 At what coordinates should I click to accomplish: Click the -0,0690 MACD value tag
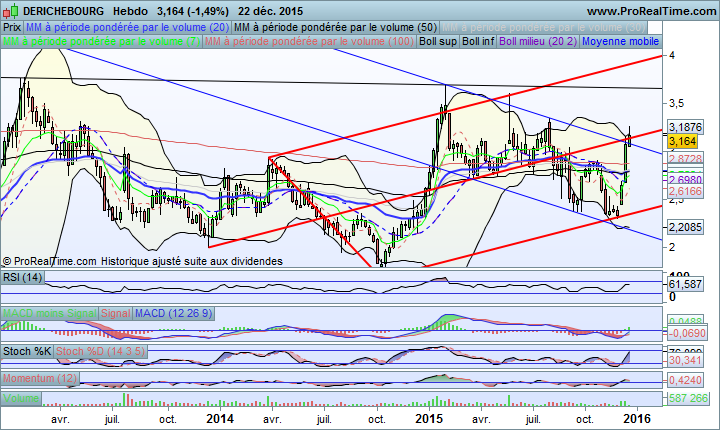(686, 334)
